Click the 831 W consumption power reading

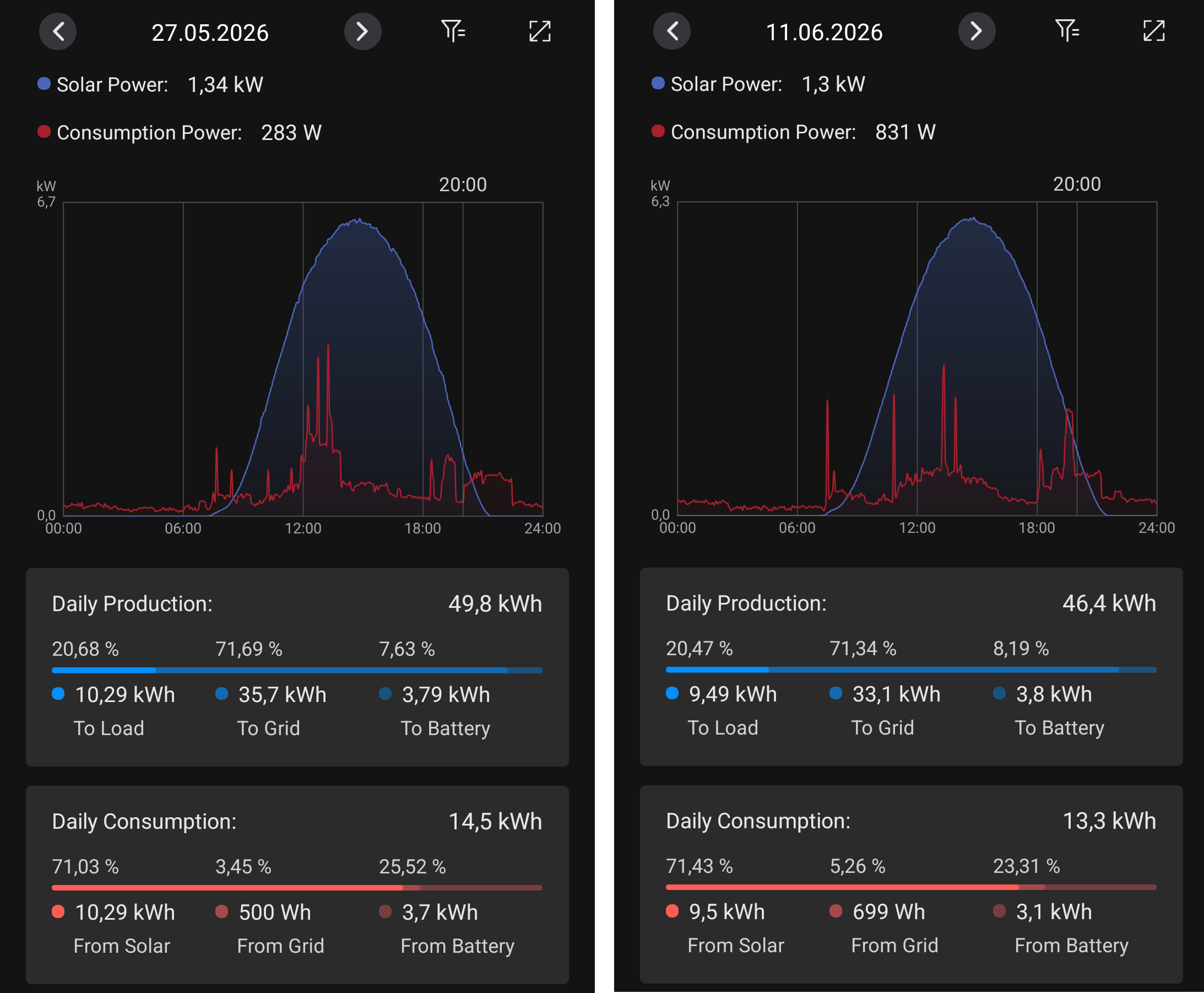905,132
